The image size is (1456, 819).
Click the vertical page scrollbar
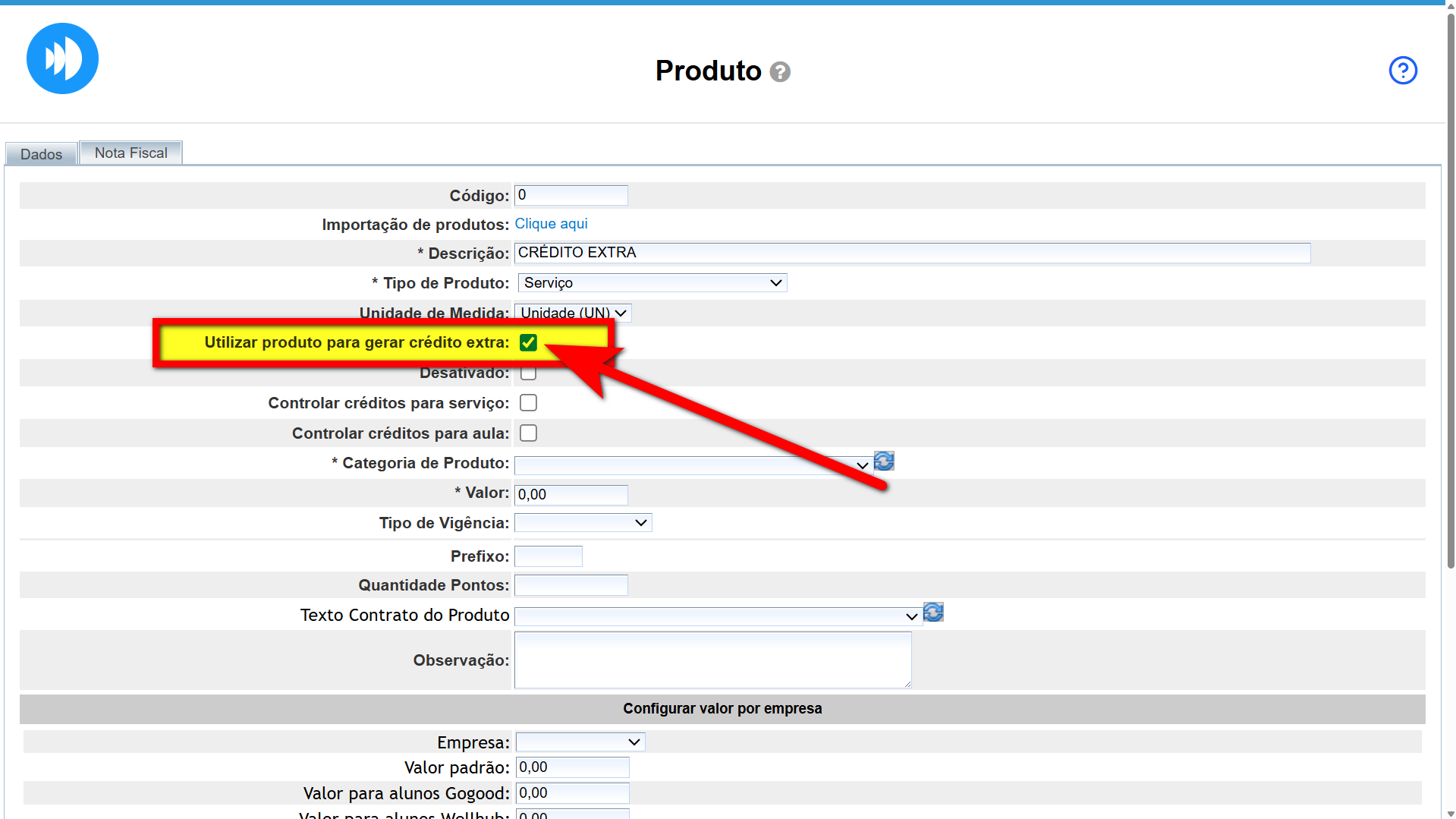pyautogui.click(x=1450, y=304)
